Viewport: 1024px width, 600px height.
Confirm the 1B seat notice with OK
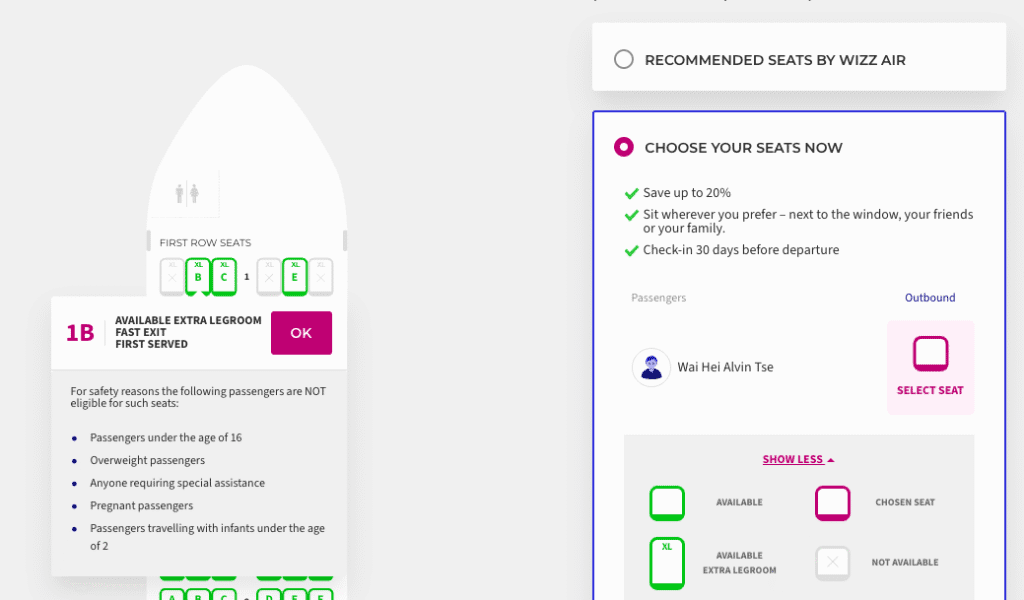tap(301, 332)
